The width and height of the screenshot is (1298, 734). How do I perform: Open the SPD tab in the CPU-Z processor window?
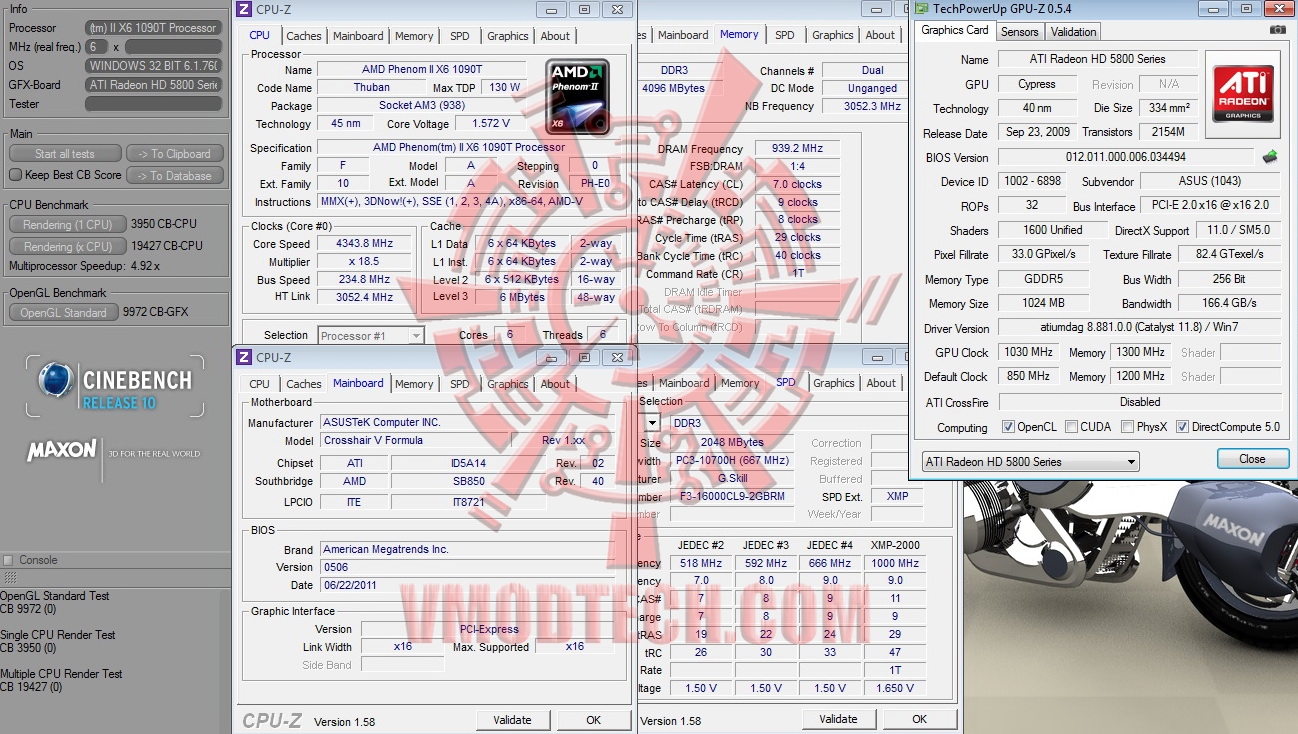[x=459, y=36]
